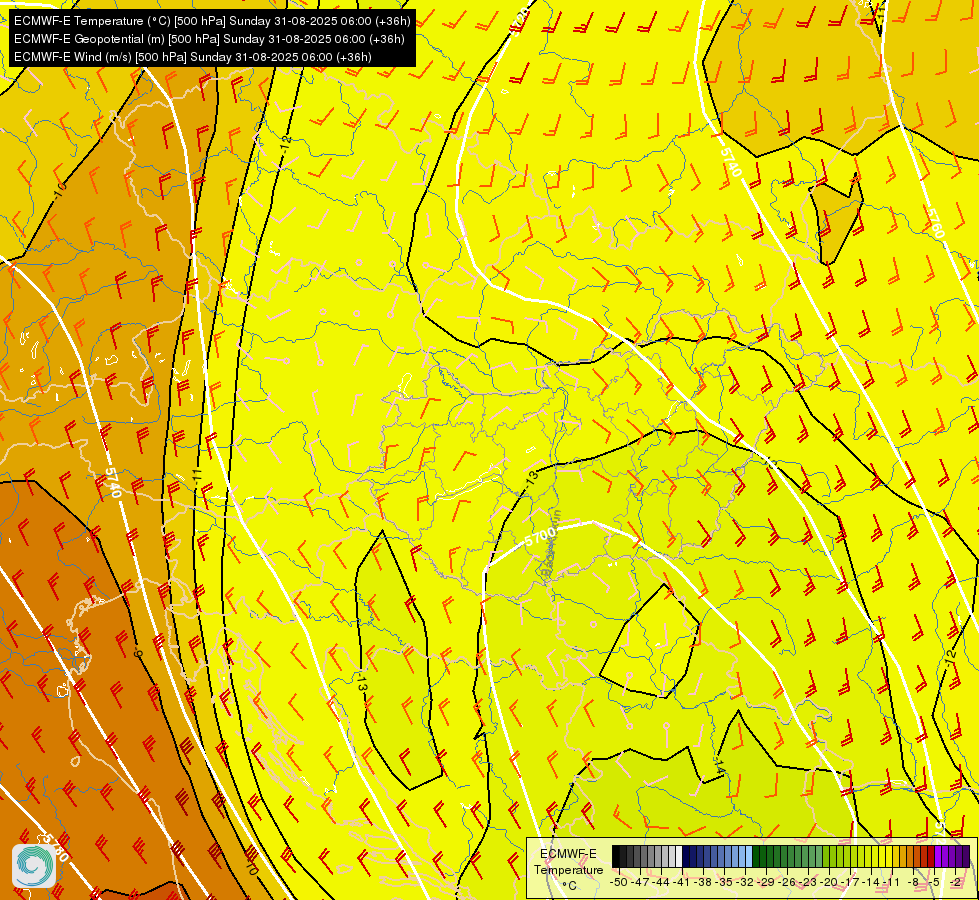Click the black -14 isotherm label on map
979x900 pixels.
coord(720,766)
